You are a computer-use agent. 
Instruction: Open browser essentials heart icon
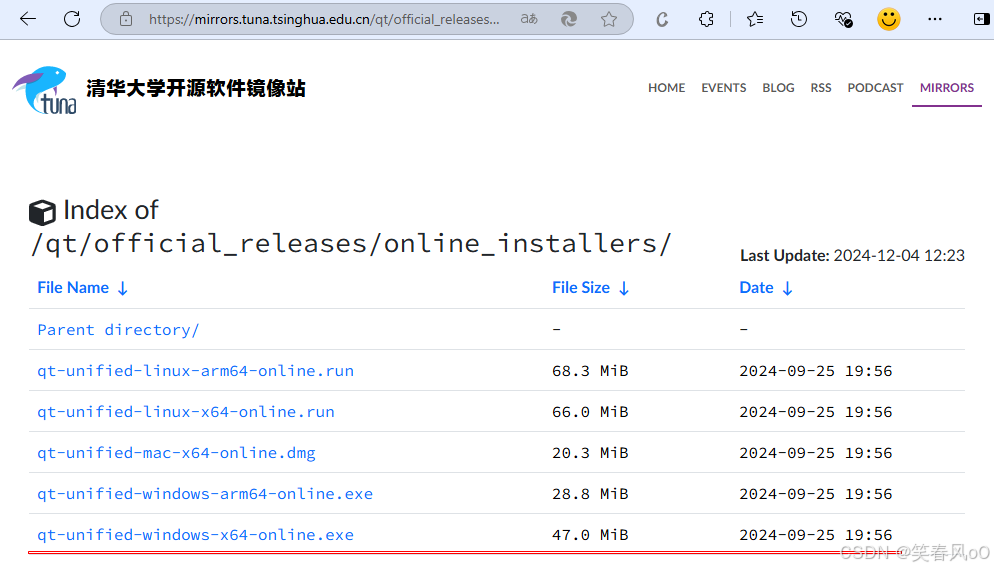[x=843, y=20]
